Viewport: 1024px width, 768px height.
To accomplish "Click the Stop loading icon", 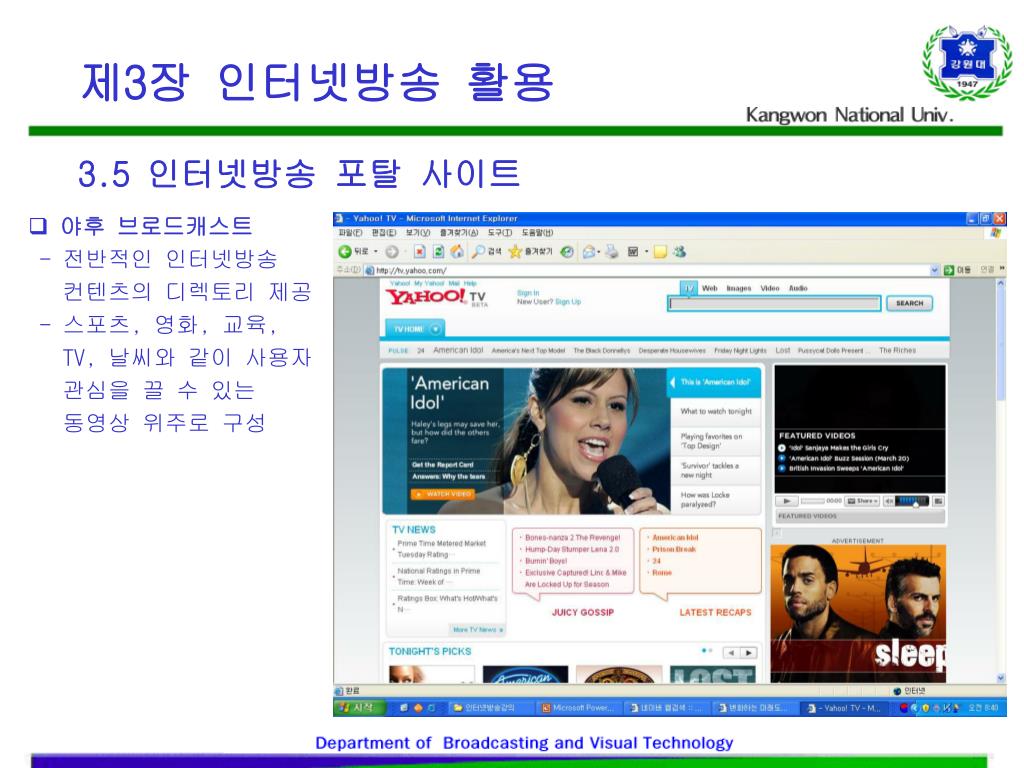I will pos(420,251).
